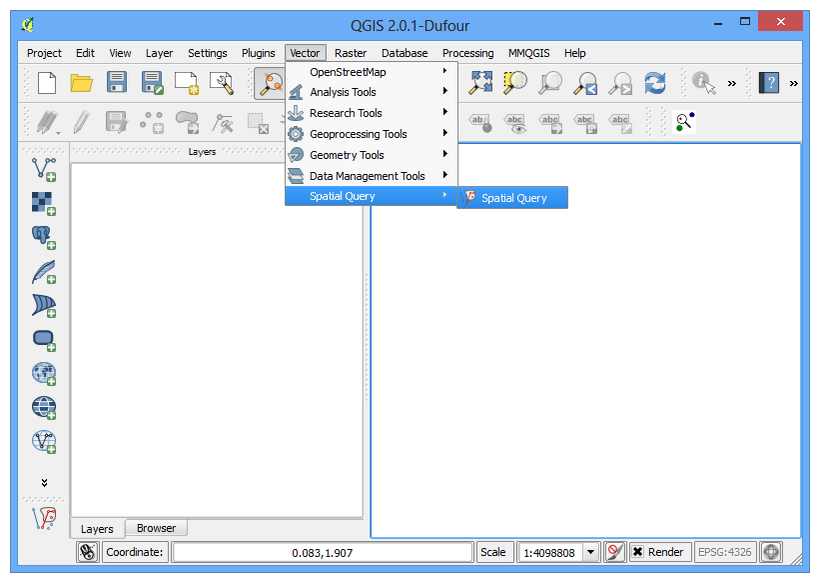Click the Scale value field 1:4098808
The height and width of the screenshot is (583, 820).
click(x=550, y=553)
